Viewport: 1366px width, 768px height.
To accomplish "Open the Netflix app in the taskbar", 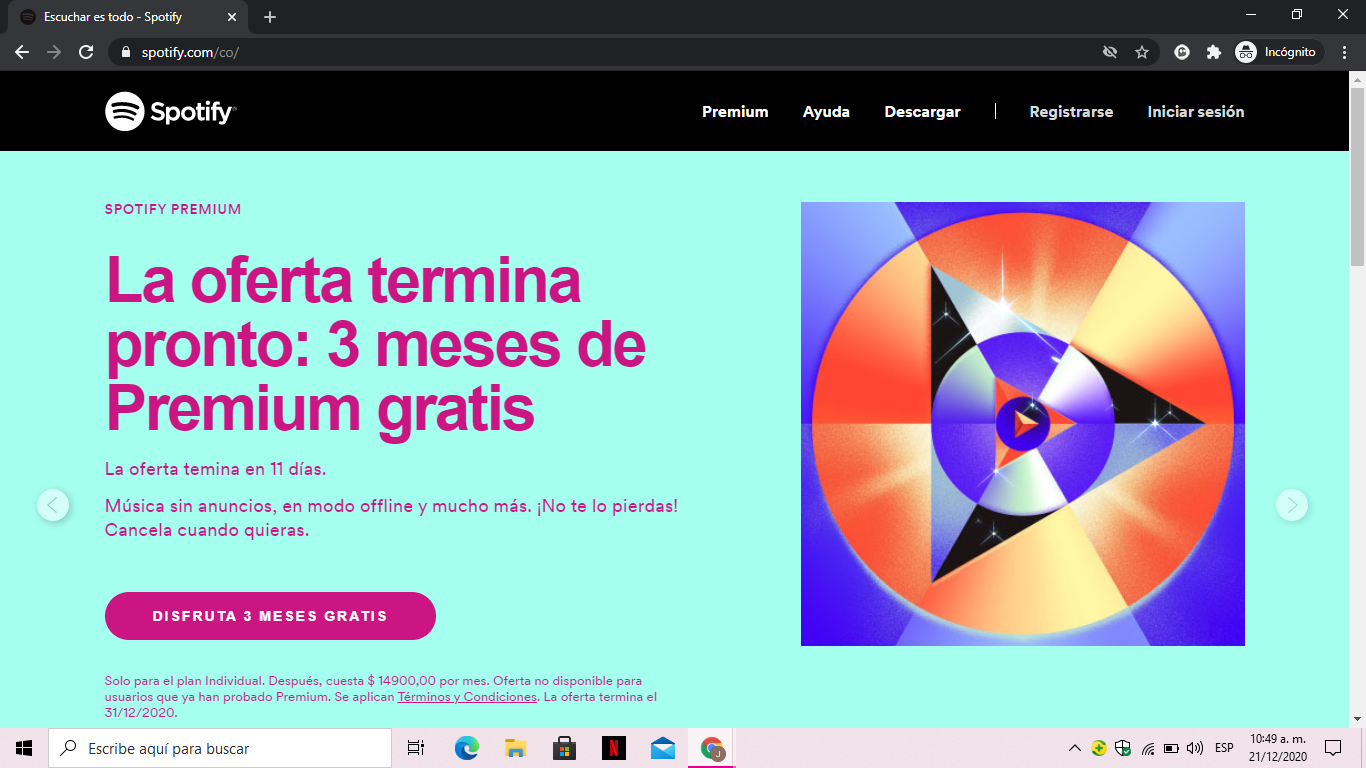I will point(614,748).
